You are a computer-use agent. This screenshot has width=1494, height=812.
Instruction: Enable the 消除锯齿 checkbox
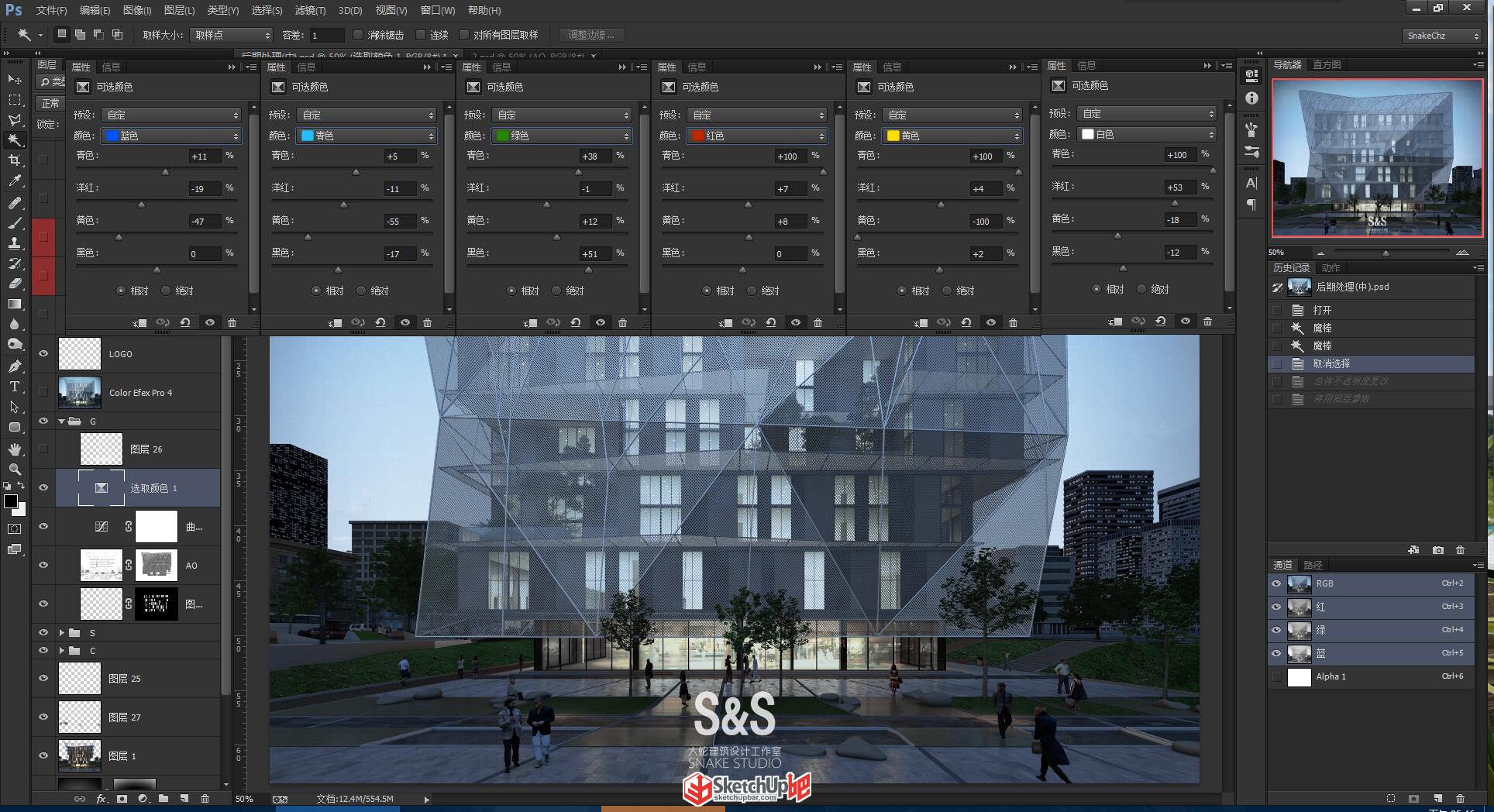(x=357, y=35)
